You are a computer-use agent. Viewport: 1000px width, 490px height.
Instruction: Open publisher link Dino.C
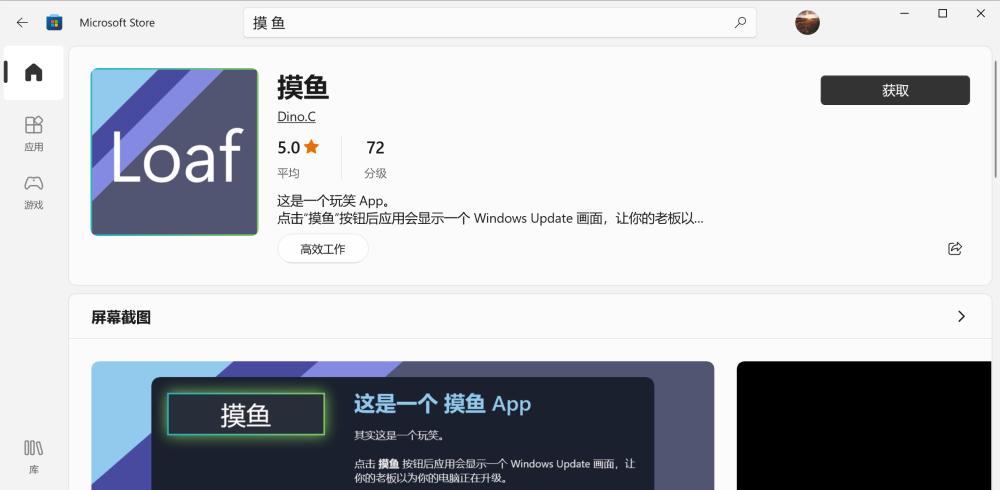pyautogui.click(x=296, y=117)
